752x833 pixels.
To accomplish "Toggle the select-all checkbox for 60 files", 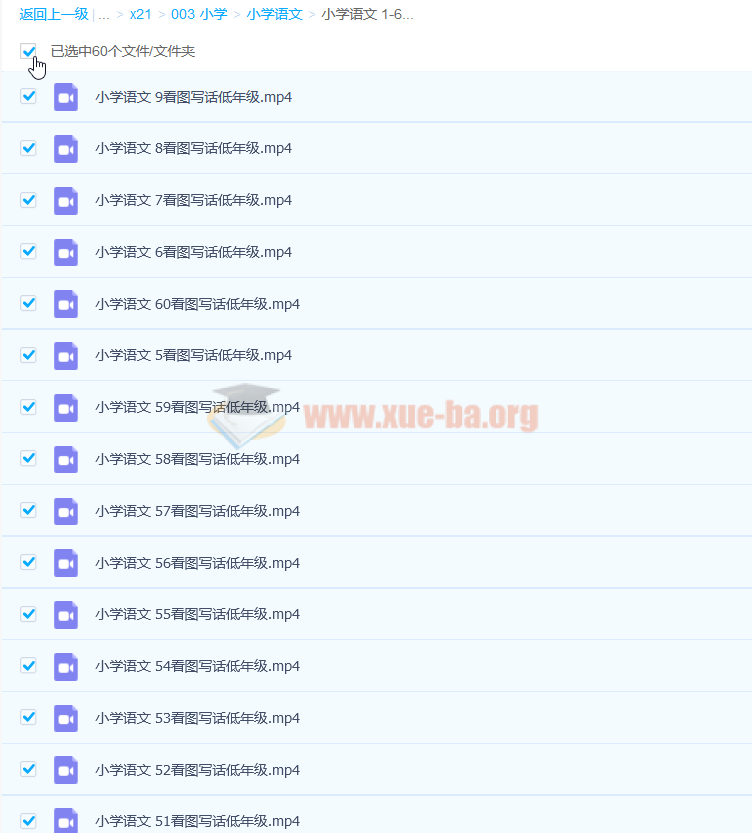I will click(29, 51).
